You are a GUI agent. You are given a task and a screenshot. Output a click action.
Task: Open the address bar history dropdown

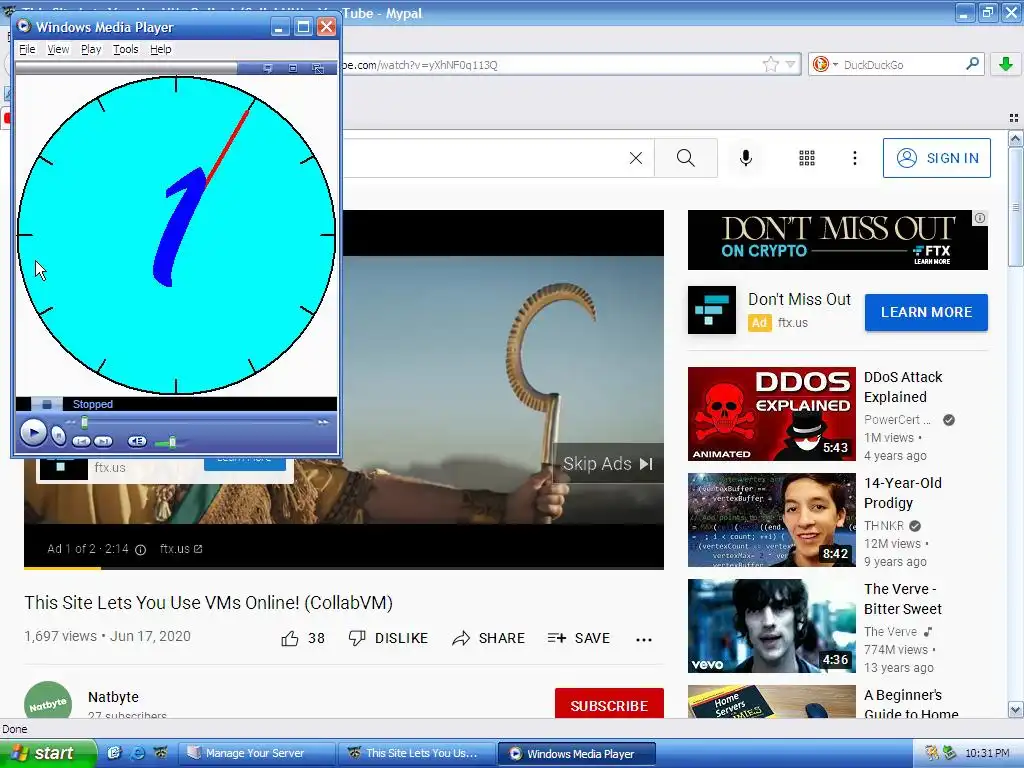coord(791,64)
